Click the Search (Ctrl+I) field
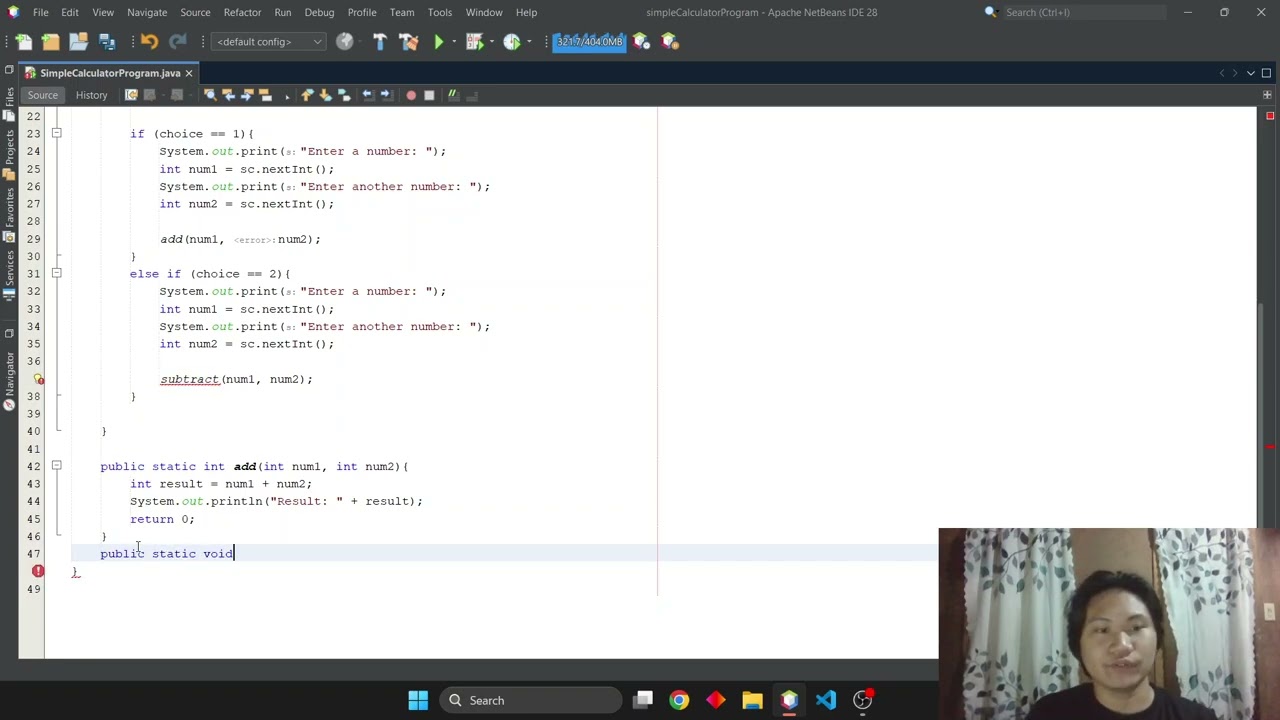 click(x=1084, y=12)
